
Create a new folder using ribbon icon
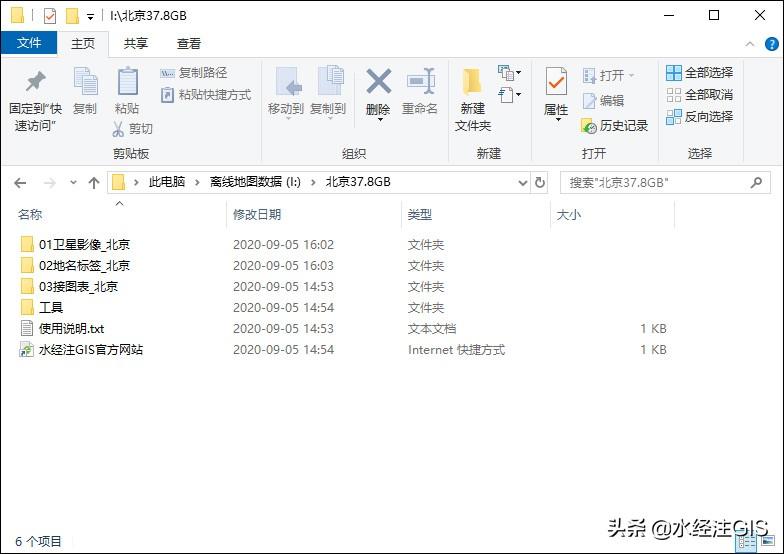[472, 83]
